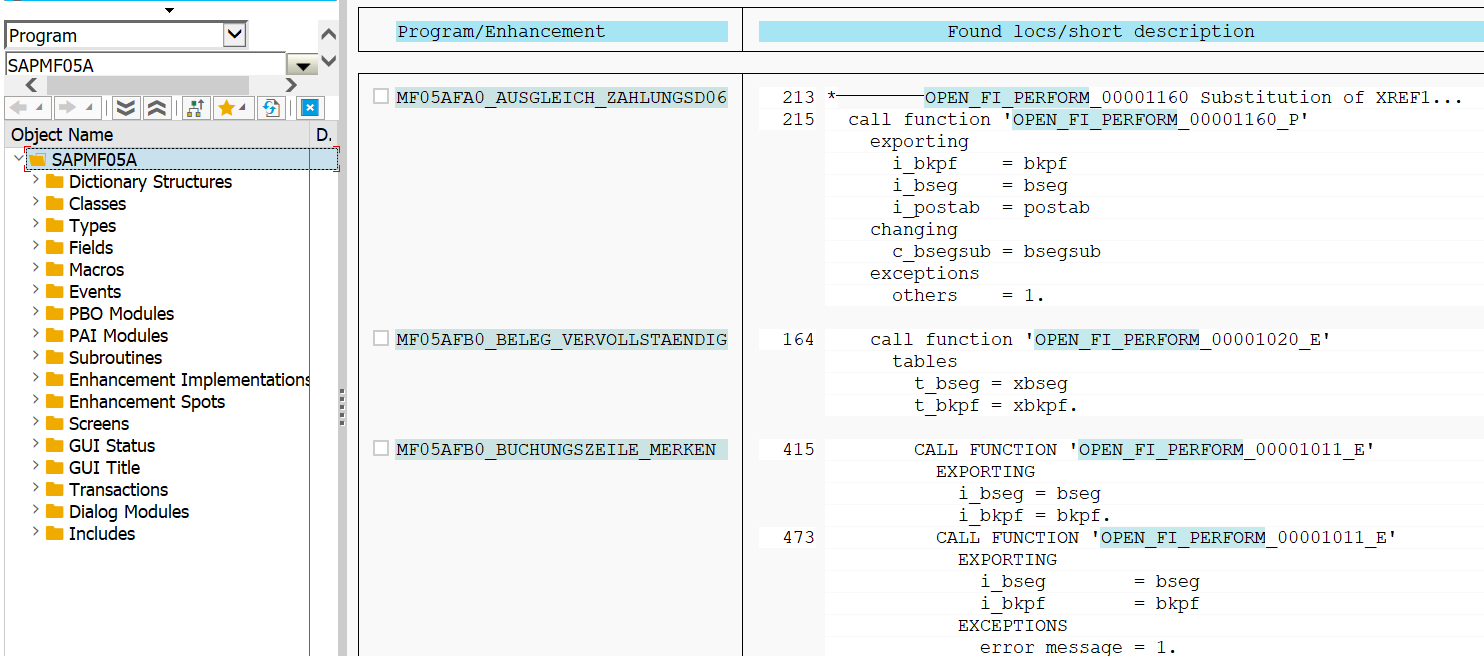The height and width of the screenshot is (656, 1484).
Task: Click the down chevron beside SAPMF05A field
Action: point(329,63)
